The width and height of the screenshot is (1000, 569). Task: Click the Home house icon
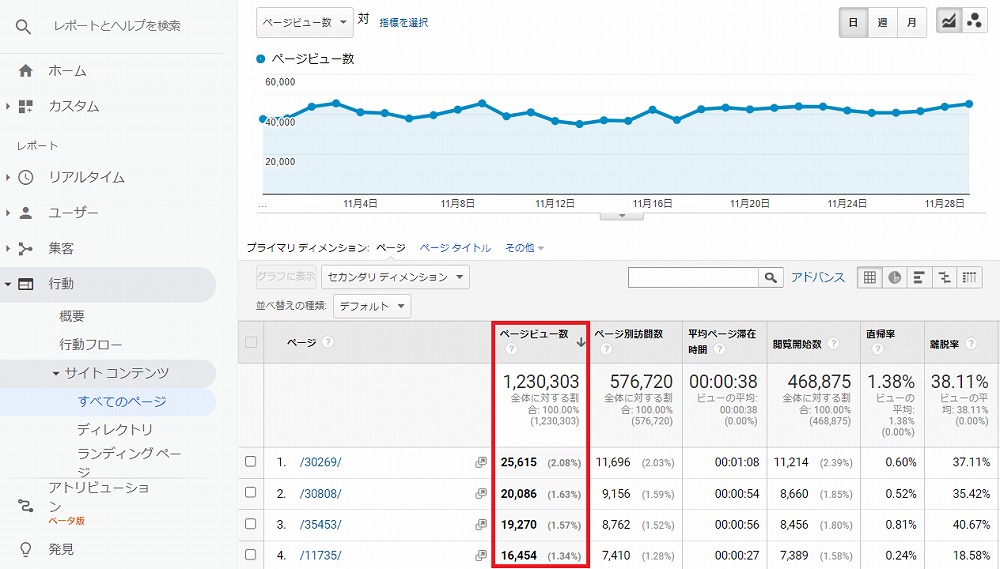(x=26, y=71)
